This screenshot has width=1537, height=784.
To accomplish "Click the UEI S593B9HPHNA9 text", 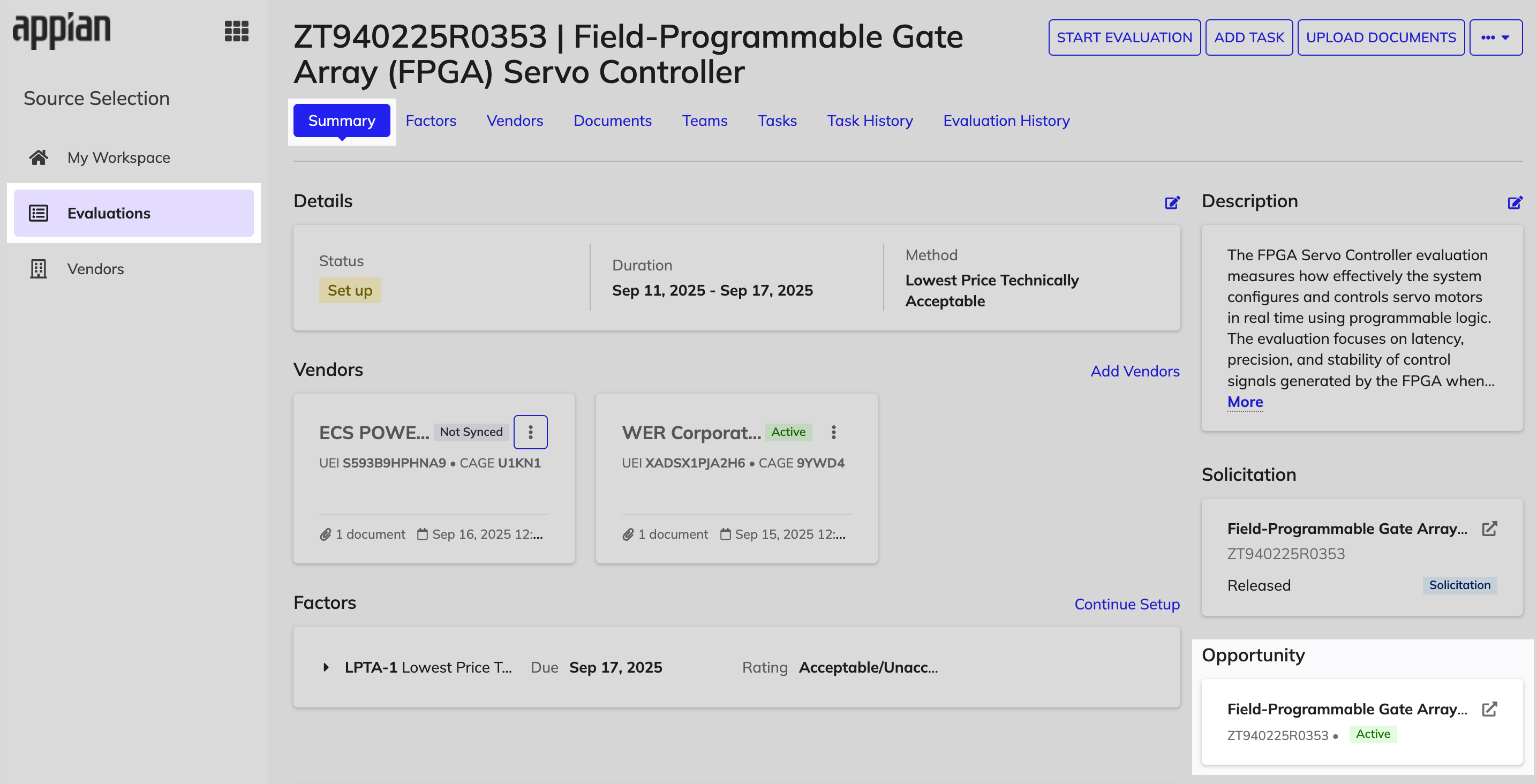I will (x=382, y=463).
